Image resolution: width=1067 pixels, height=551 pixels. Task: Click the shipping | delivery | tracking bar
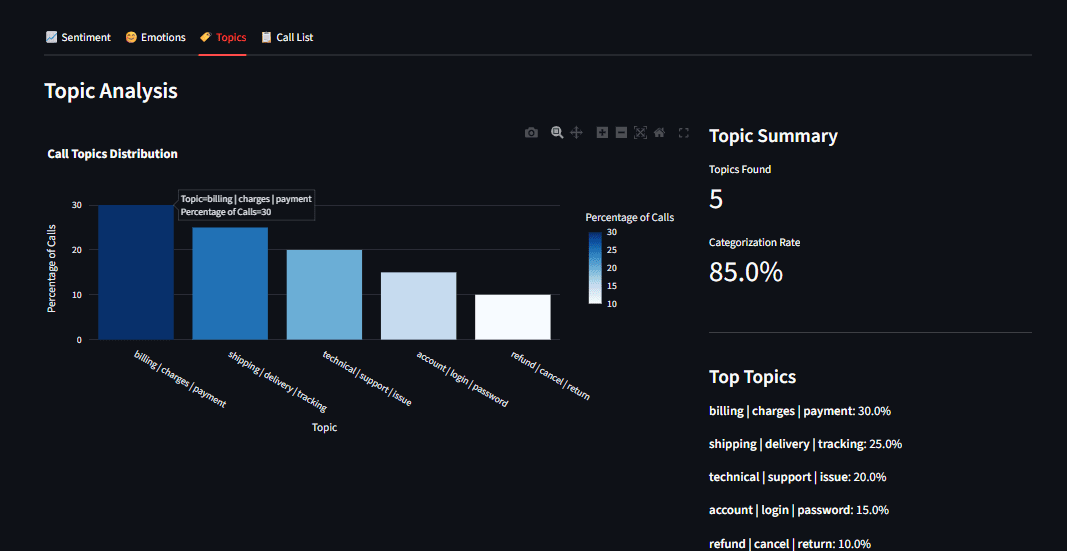pyautogui.click(x=230, y=283)
